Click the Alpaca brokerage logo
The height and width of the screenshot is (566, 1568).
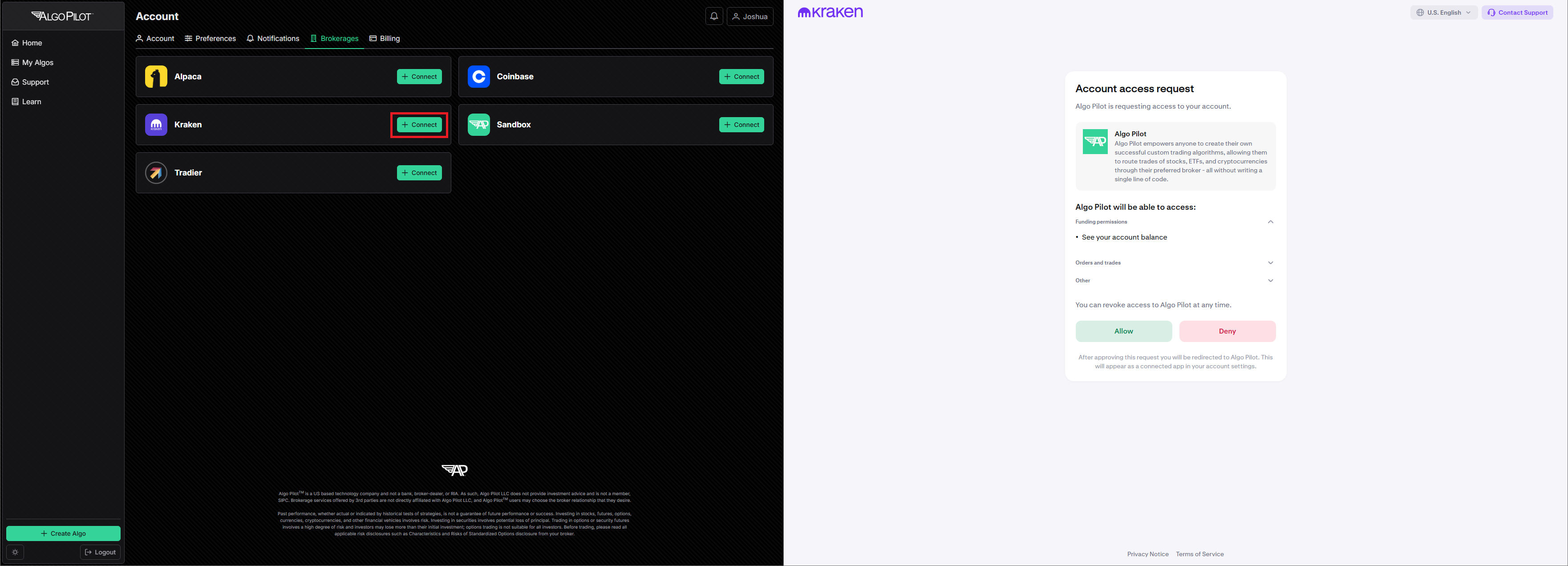tap(156, 77)
